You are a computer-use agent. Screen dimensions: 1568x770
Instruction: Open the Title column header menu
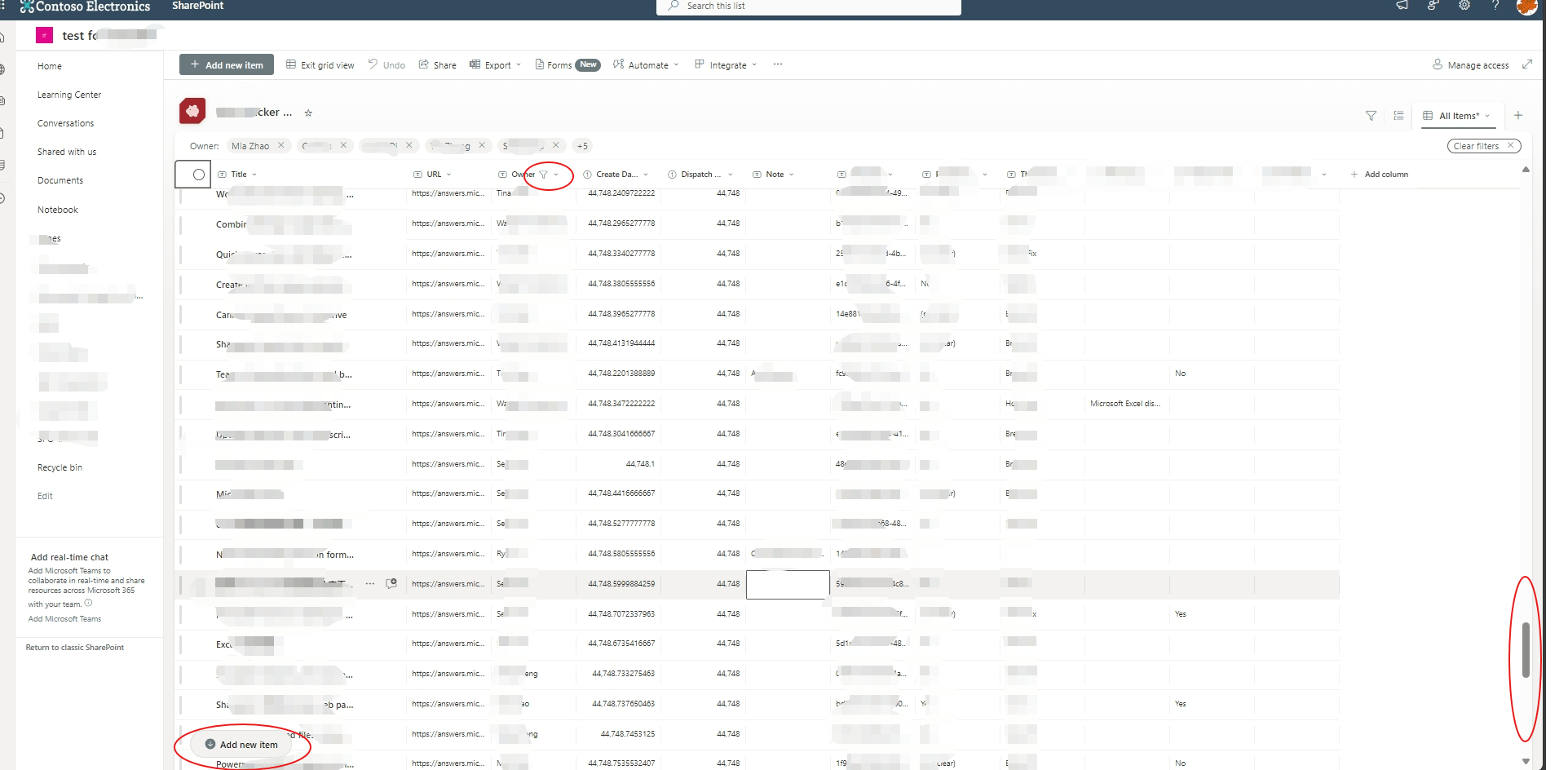coord(237,175)
